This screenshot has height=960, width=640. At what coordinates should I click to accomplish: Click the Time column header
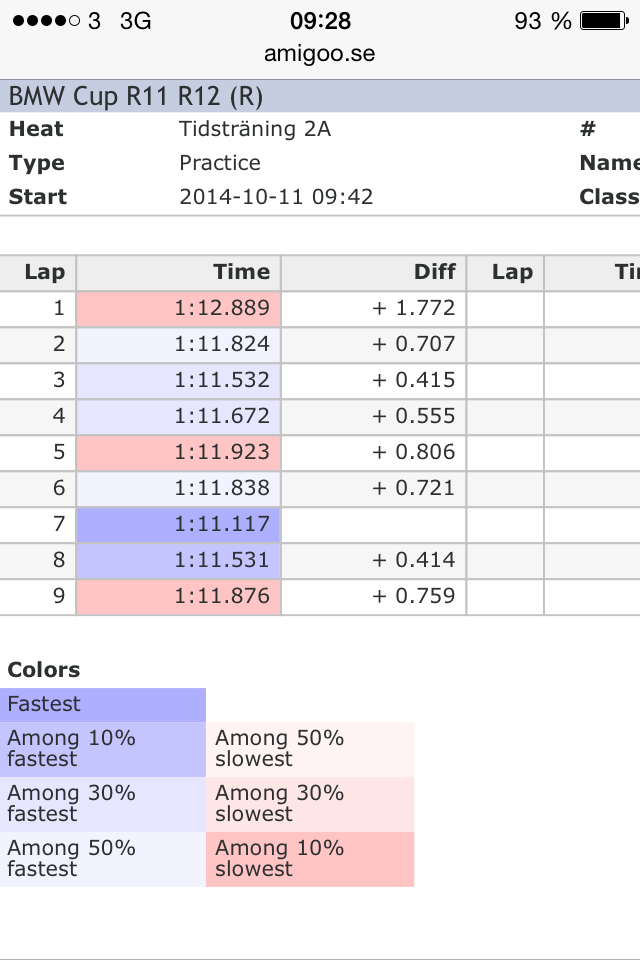(179, 272)
